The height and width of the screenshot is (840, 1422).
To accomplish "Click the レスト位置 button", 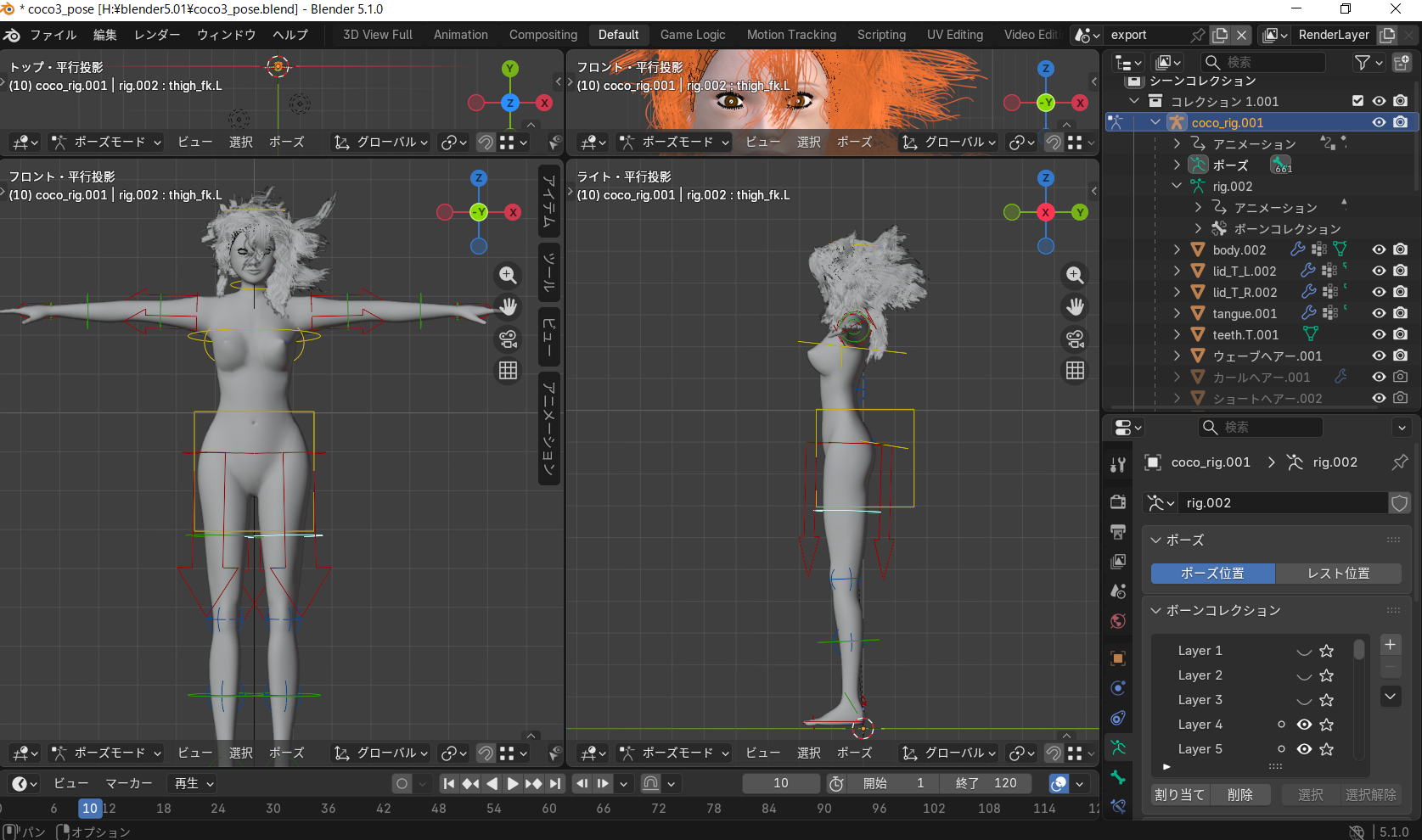I will [x=1338, y=574].
